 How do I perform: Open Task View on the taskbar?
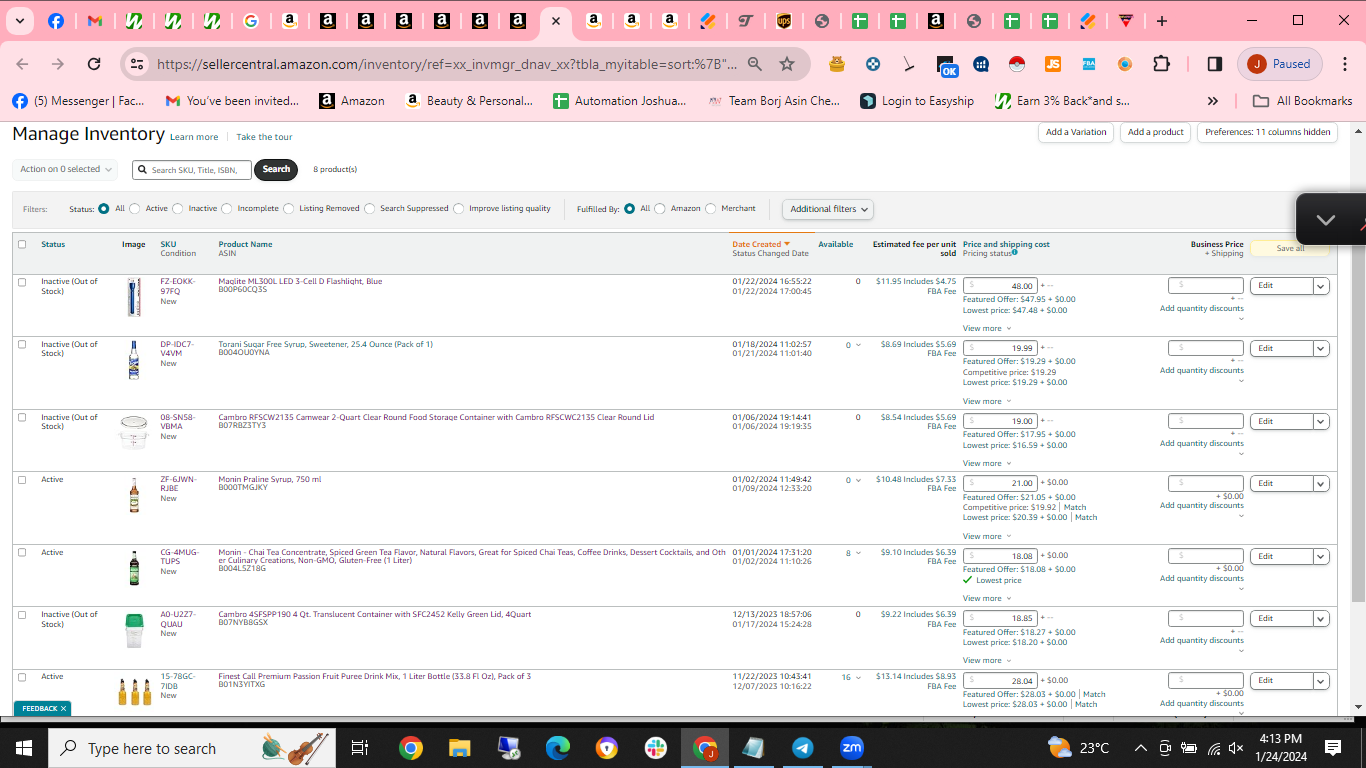pyautogui.click(x=360, y=748)
